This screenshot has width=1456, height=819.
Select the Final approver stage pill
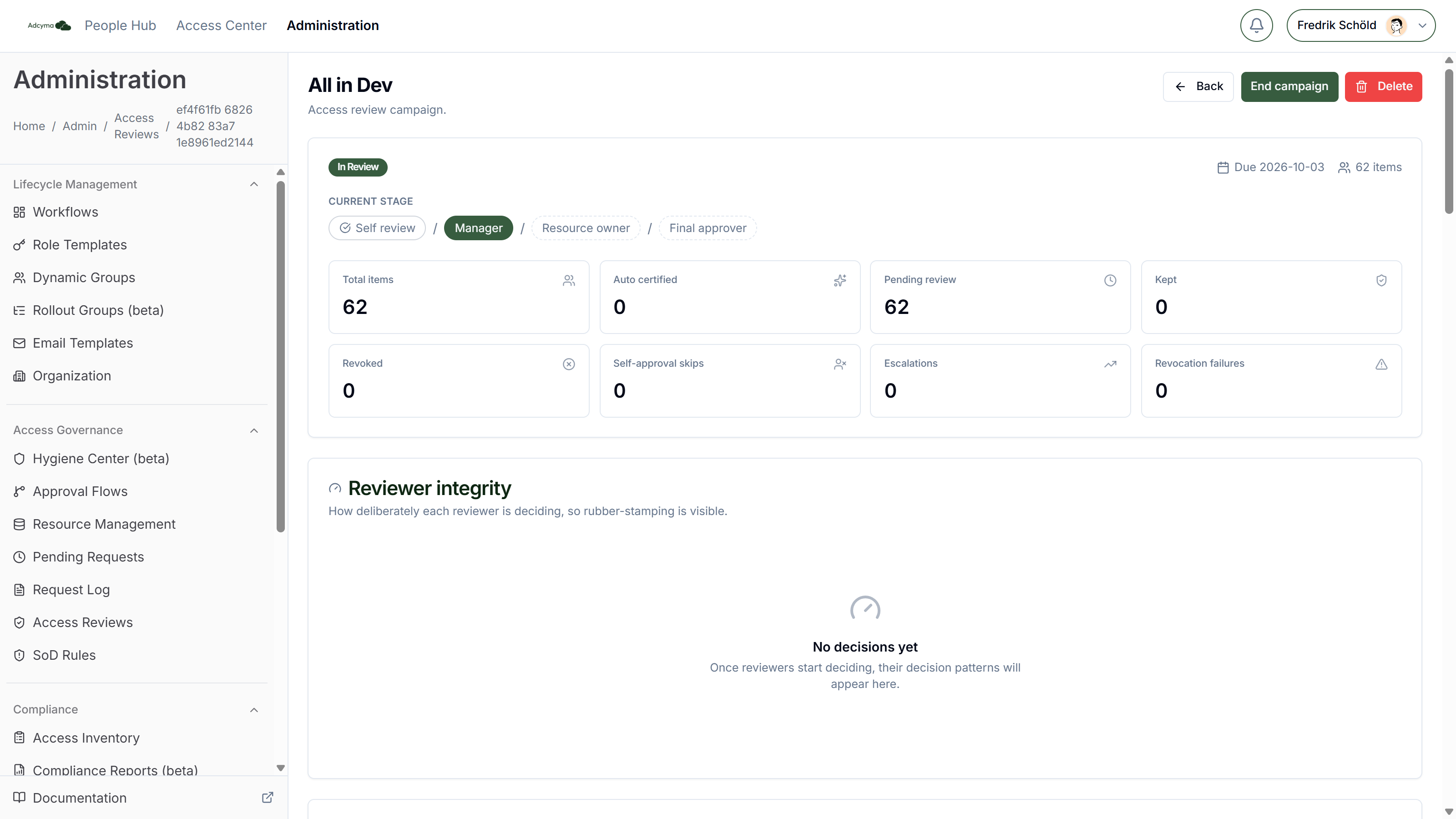pyautogui.click(x=708, y=228)
